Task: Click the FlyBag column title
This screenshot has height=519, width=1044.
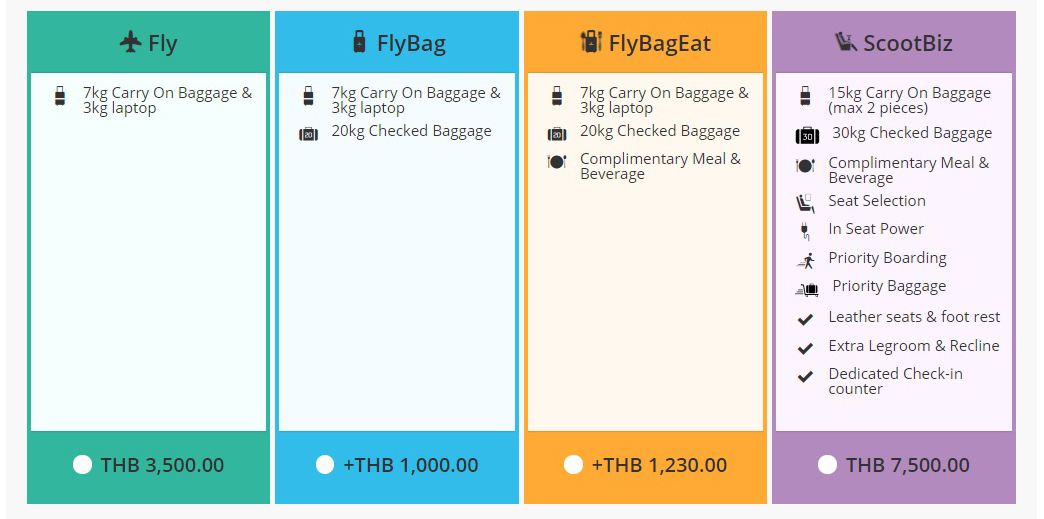Action: point(411,43)
